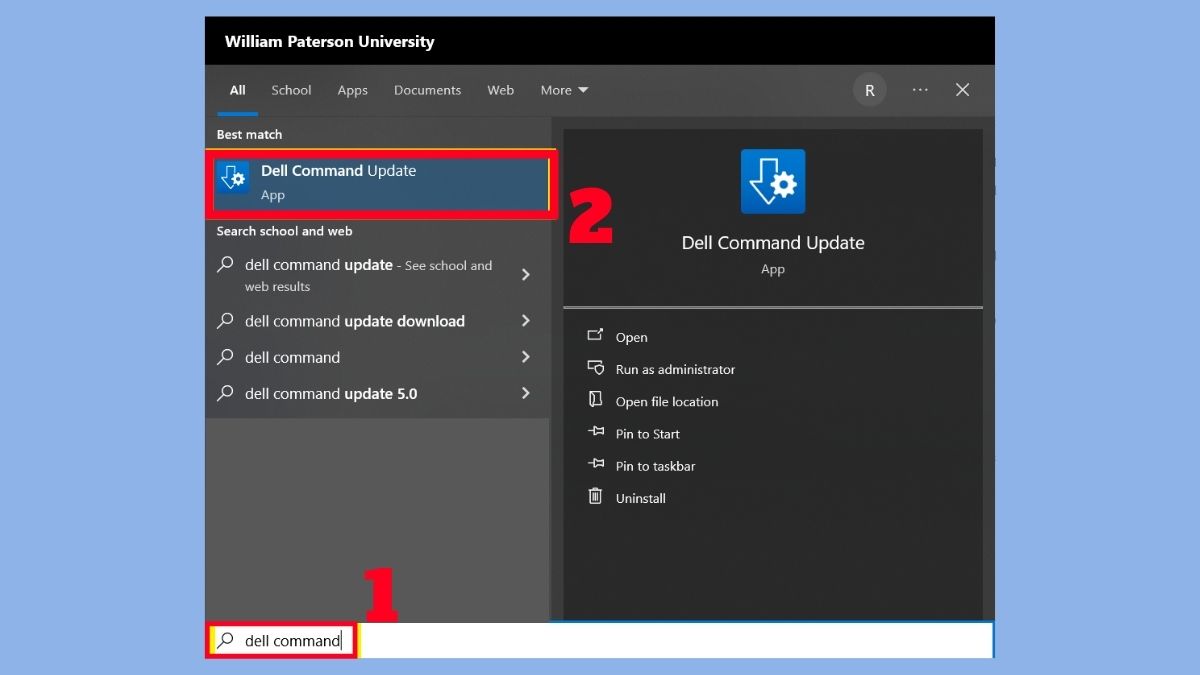Click the 'William Paterson University' header text
1200x675 pixels.
[x=329, y=42]
